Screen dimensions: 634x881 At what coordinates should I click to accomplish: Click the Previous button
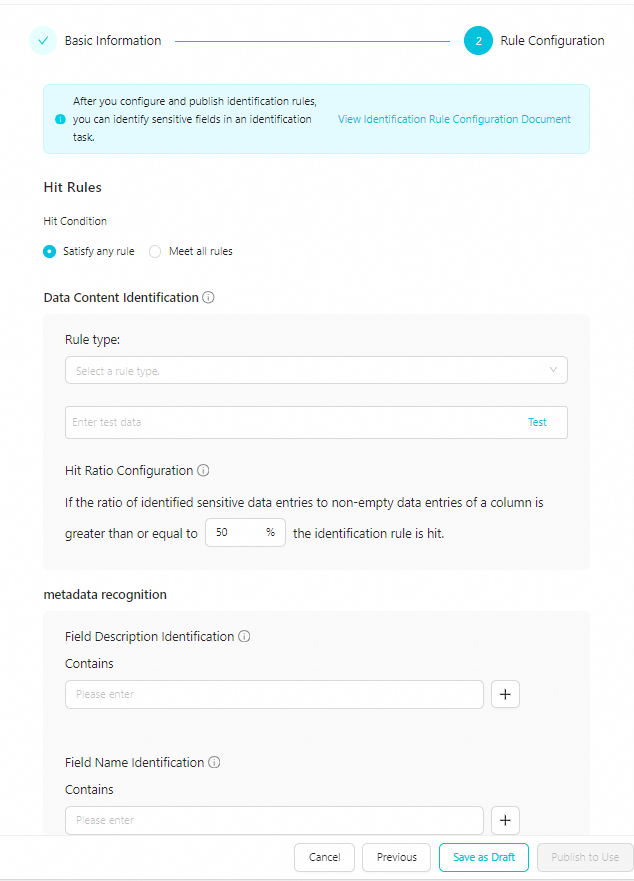click(x=396, y=857)
